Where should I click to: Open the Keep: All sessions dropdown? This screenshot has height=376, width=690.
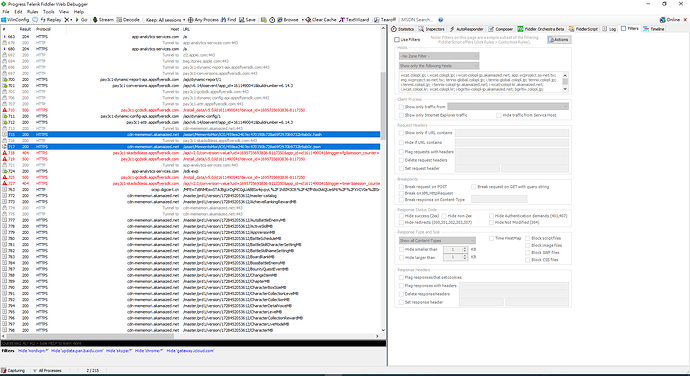(x=165, y=20)
